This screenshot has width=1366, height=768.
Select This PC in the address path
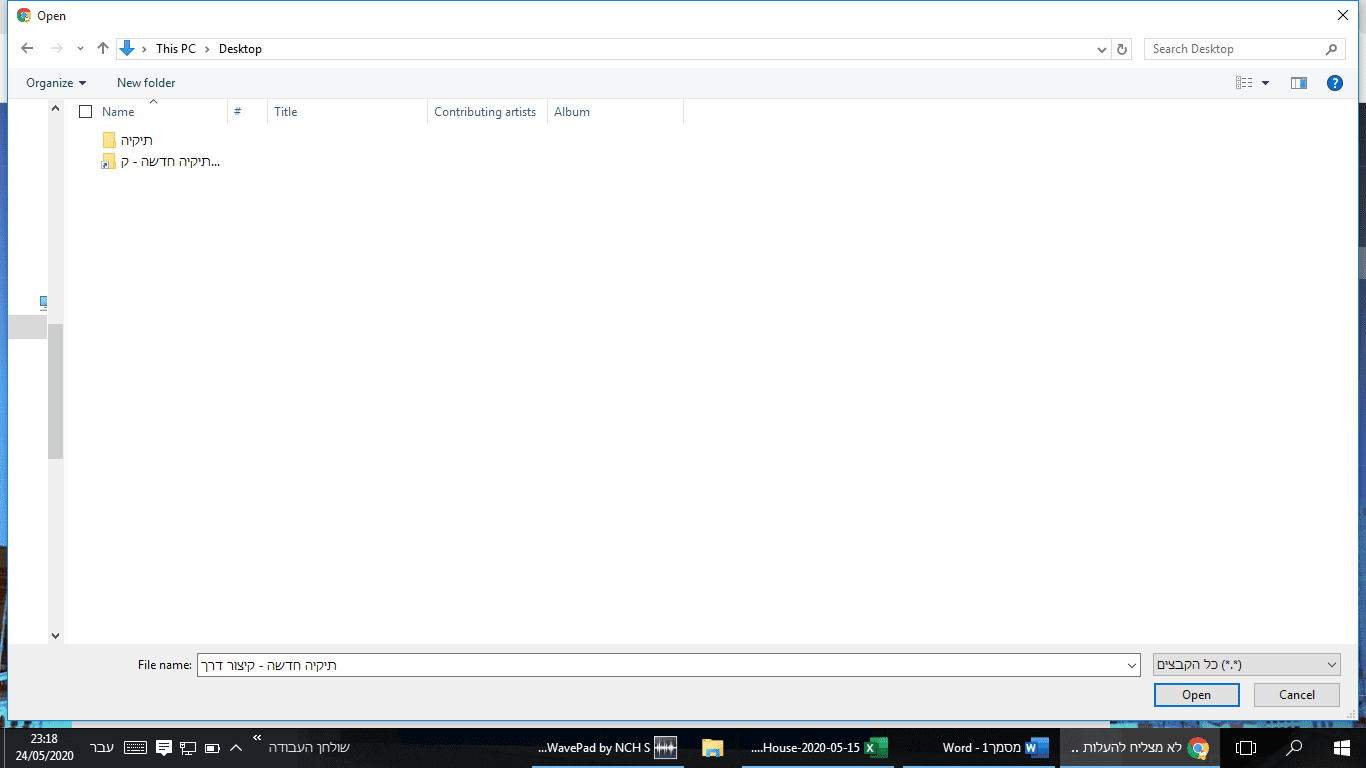pyautogui.click(x=176, y=49)
